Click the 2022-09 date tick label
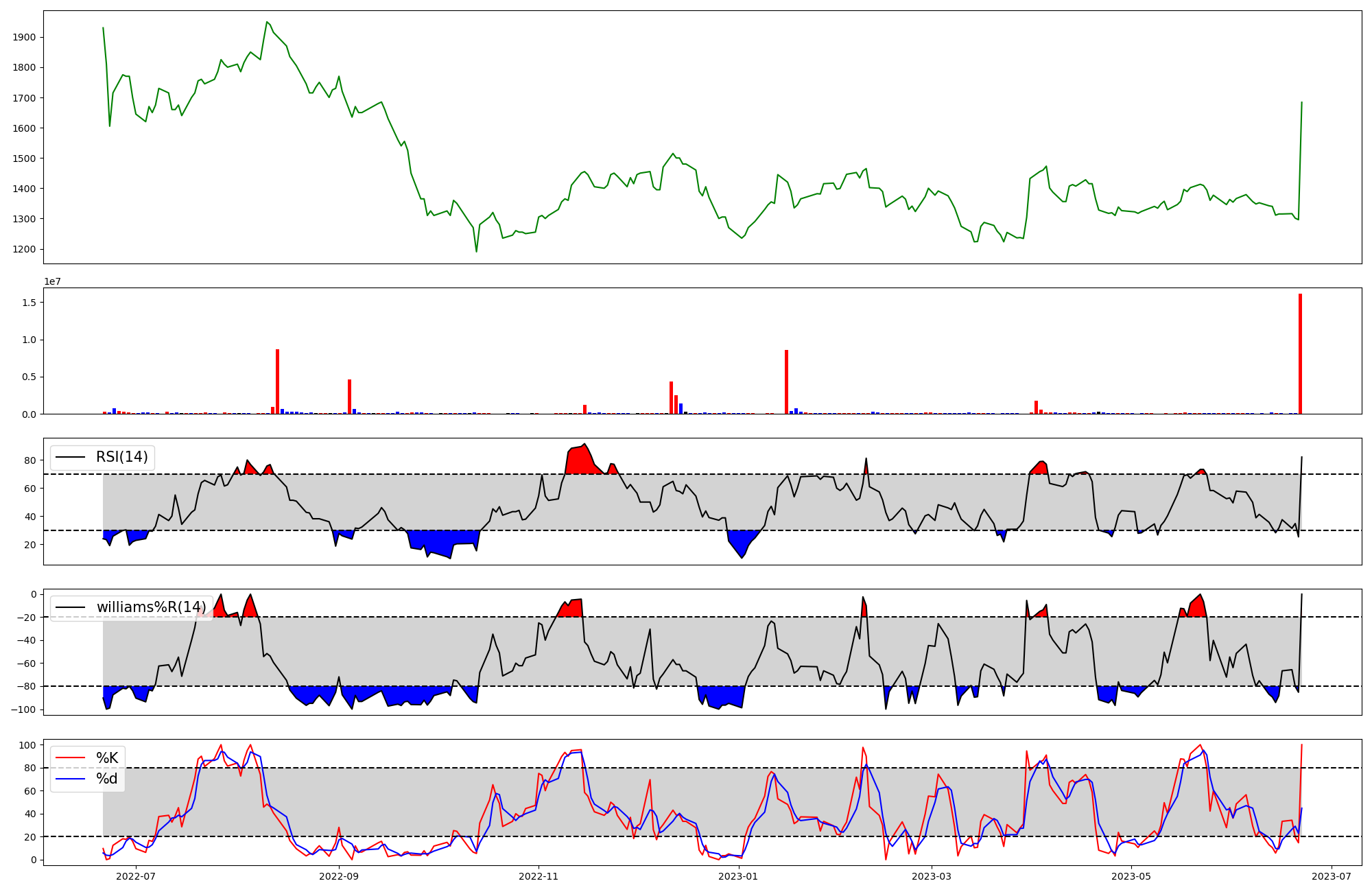The width and height of the screenshot is (1372, 892). [339, 876]
